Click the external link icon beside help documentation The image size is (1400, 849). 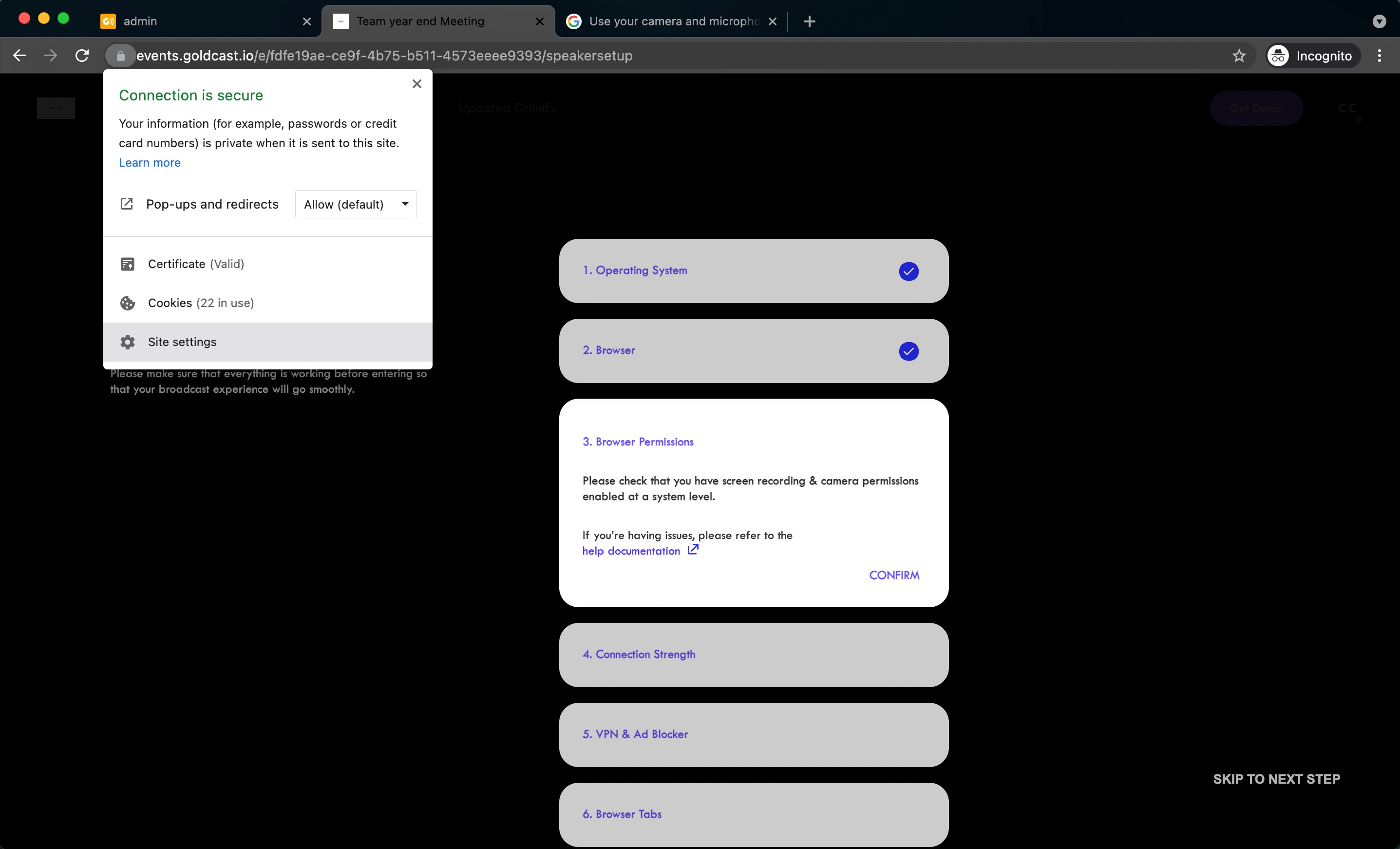pos(693,549)
